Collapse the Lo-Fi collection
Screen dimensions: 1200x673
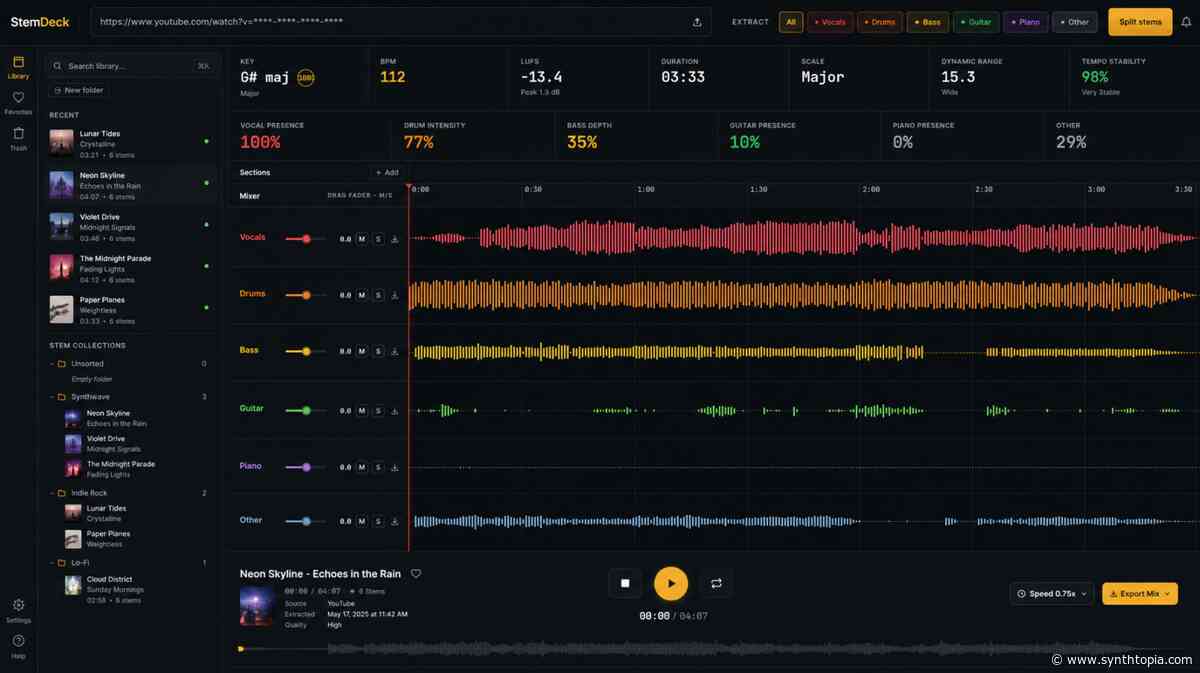click(51, 563)
